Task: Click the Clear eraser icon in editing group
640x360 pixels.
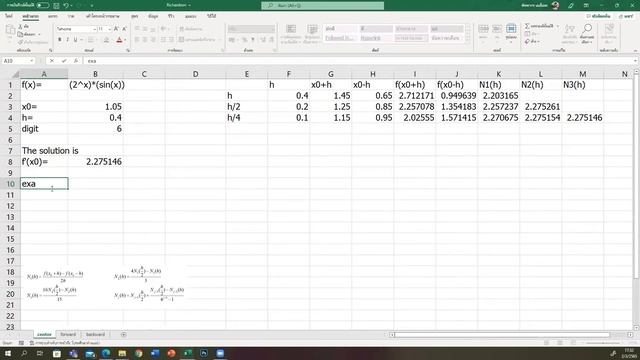Action: click(527, 41)
